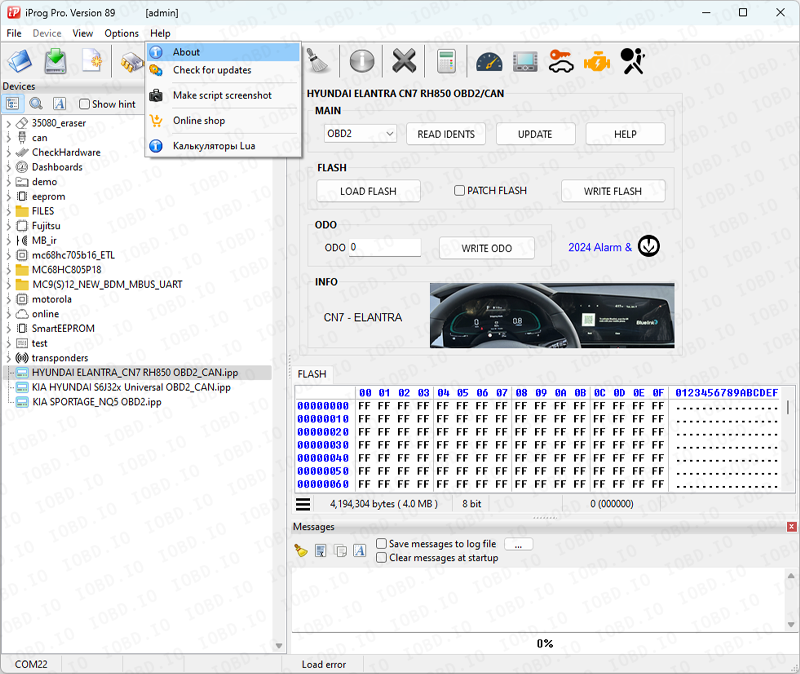
Task: Select Калькуляторы Lua menu item
Action: point(223,146)
